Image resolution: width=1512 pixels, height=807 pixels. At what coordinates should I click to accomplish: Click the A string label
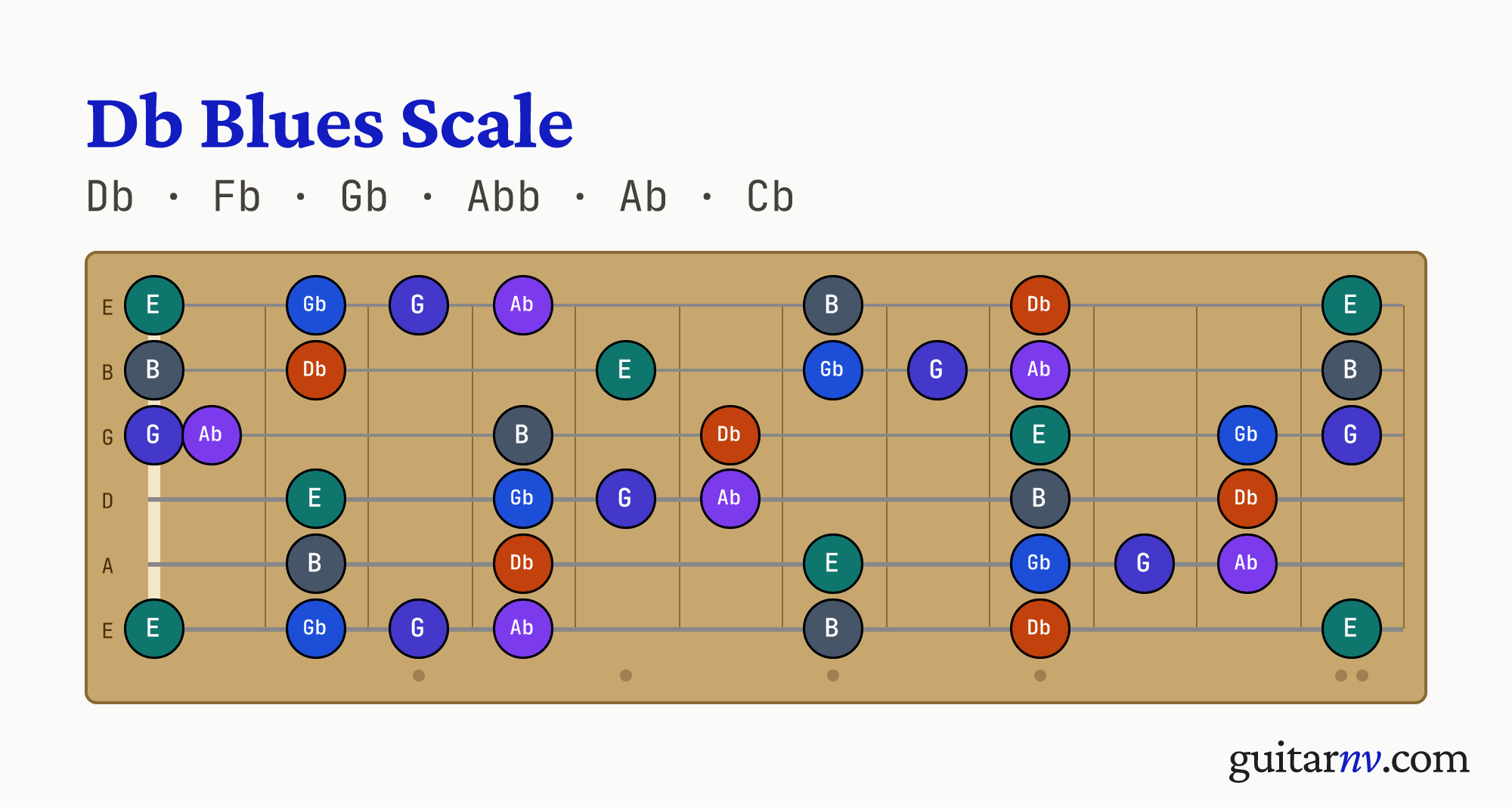tap(107, 566)
